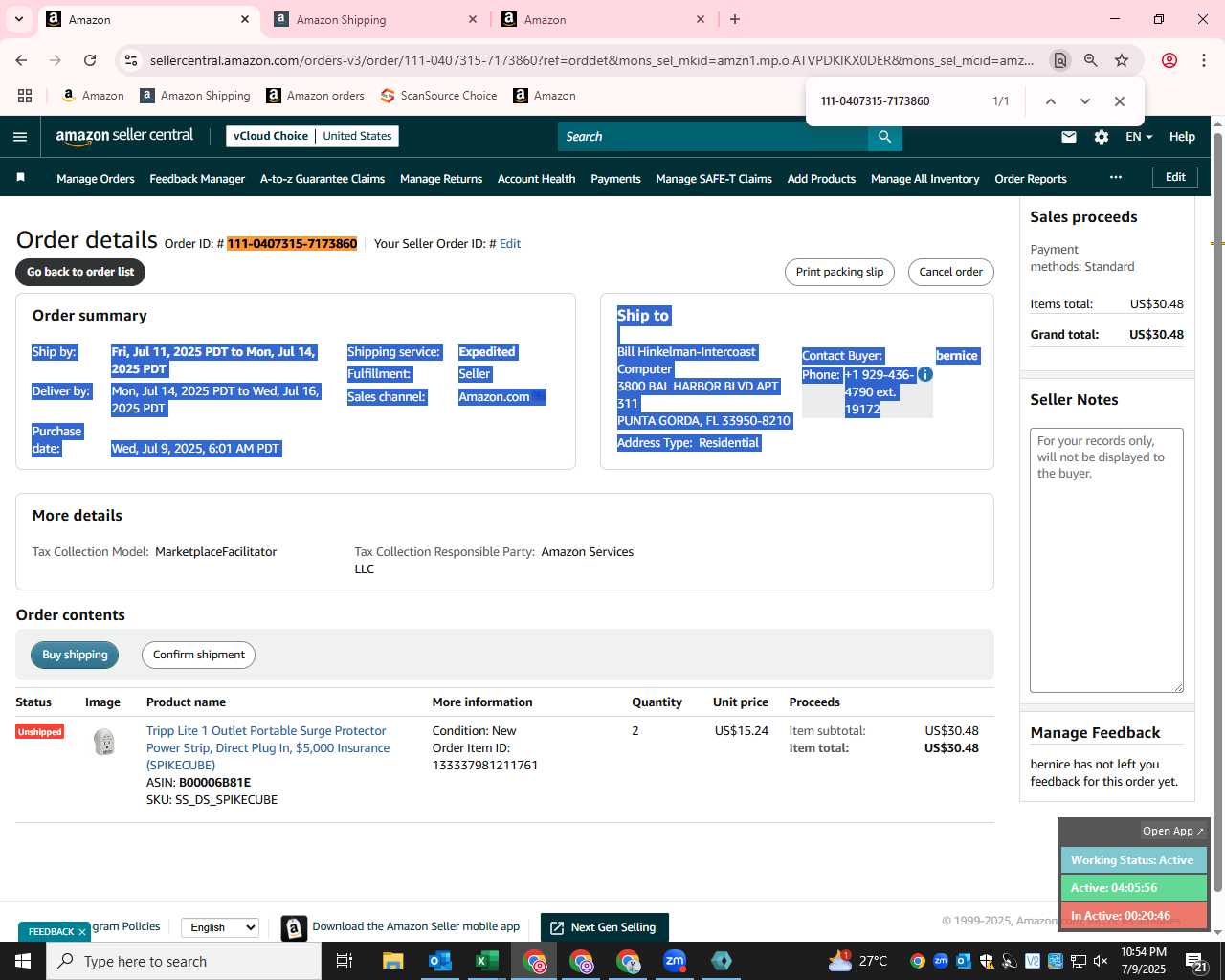1225x980 pixels.
Task: View site information icon in address bar
Action: [131, 60]
